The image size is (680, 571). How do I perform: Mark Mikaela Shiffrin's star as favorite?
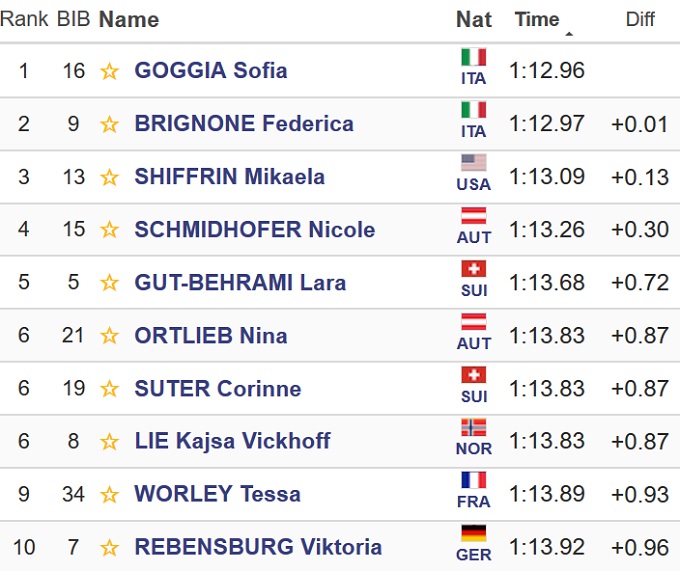109,177
